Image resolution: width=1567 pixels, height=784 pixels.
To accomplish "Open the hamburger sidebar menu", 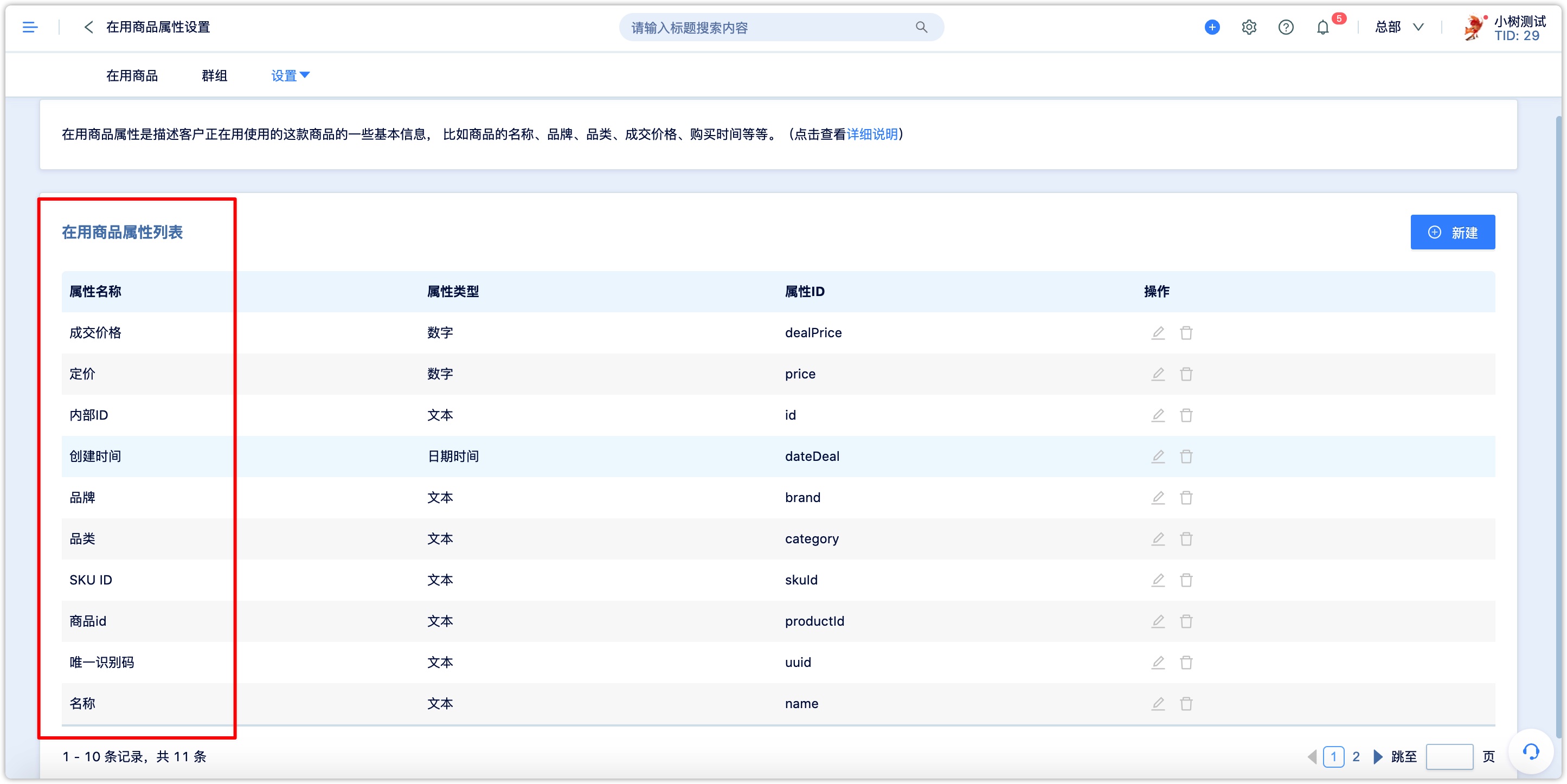I will coord(30,27).
